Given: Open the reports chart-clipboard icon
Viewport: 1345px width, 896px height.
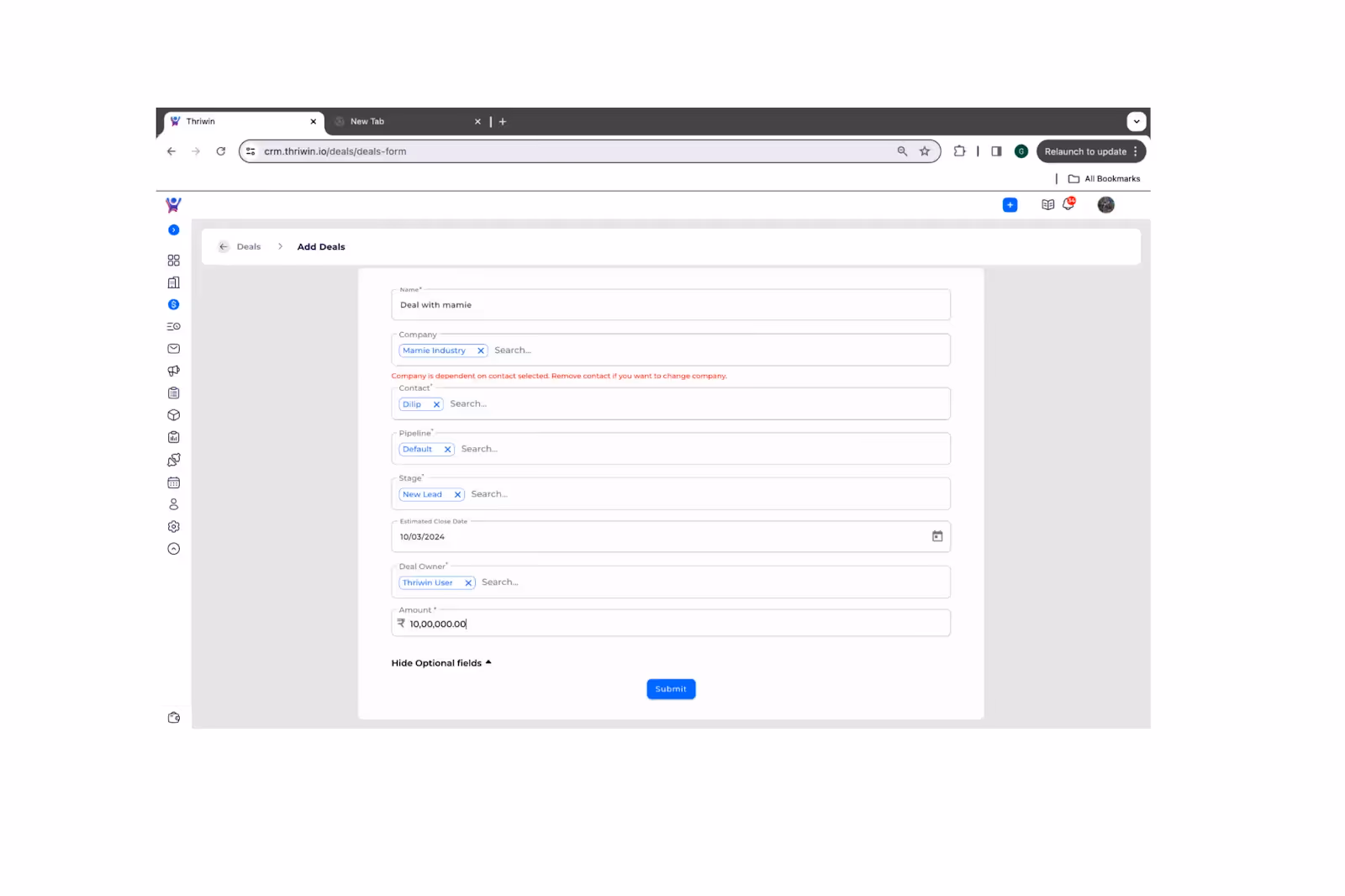Looking at the screenshot, I should [x=173, y=437].
